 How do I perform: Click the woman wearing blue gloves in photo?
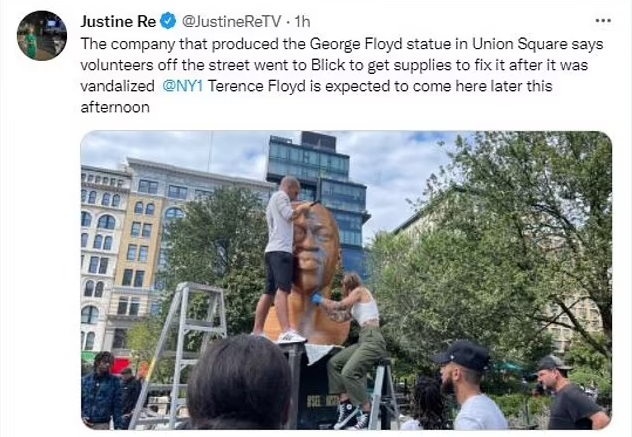pos(353,347)
